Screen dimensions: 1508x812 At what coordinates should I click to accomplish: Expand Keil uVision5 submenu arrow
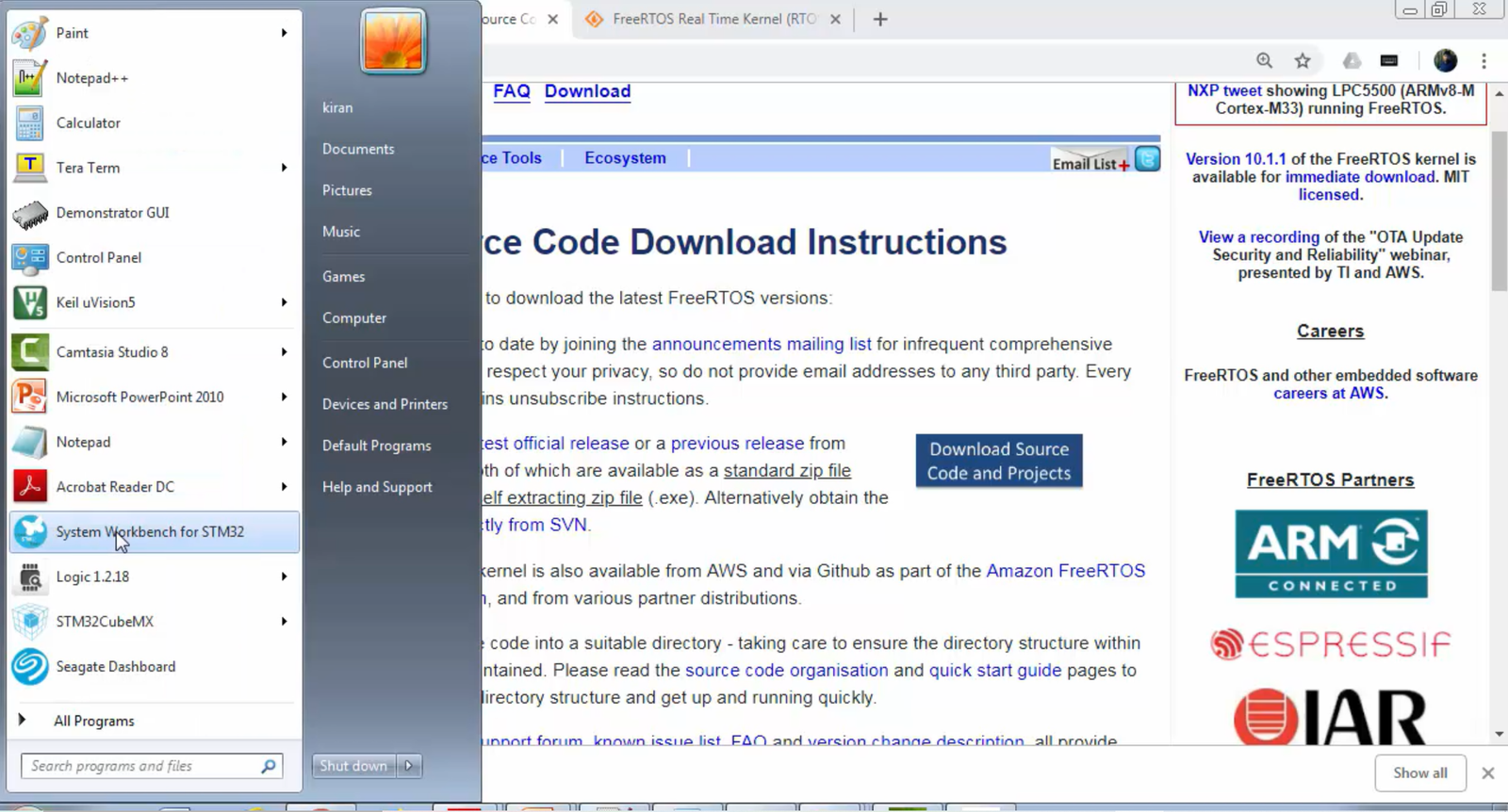pos(284,302)
